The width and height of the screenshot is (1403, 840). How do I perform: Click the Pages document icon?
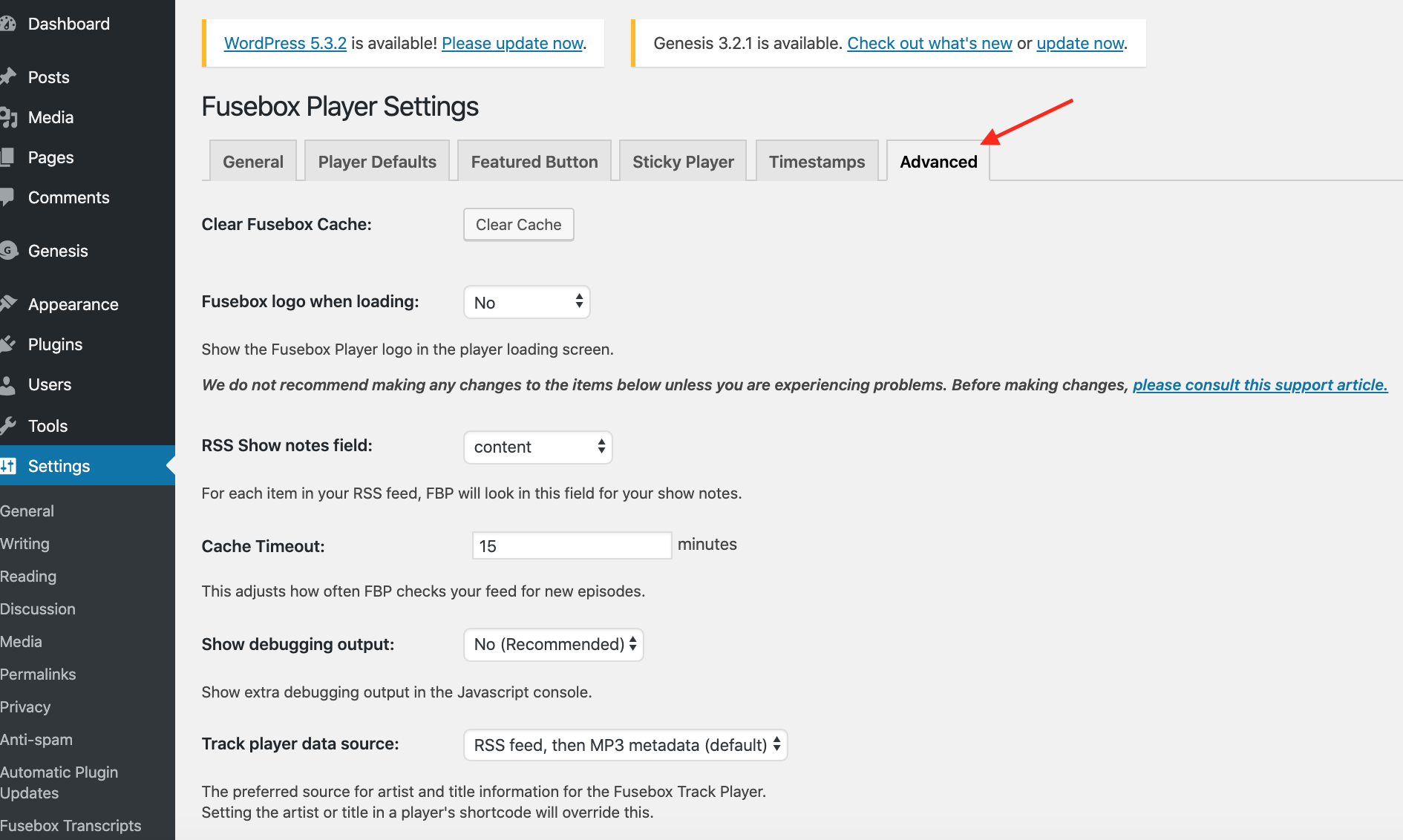point(7,157)
